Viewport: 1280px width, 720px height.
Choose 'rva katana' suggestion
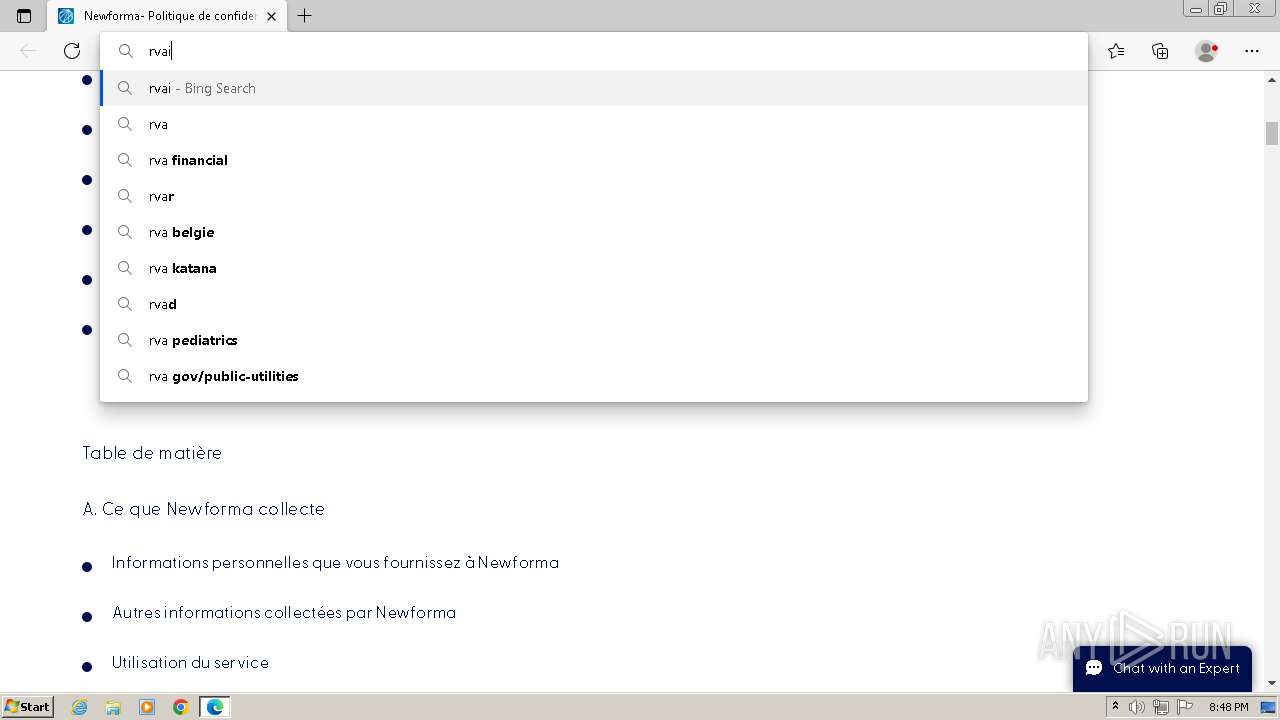coord(594,268)
